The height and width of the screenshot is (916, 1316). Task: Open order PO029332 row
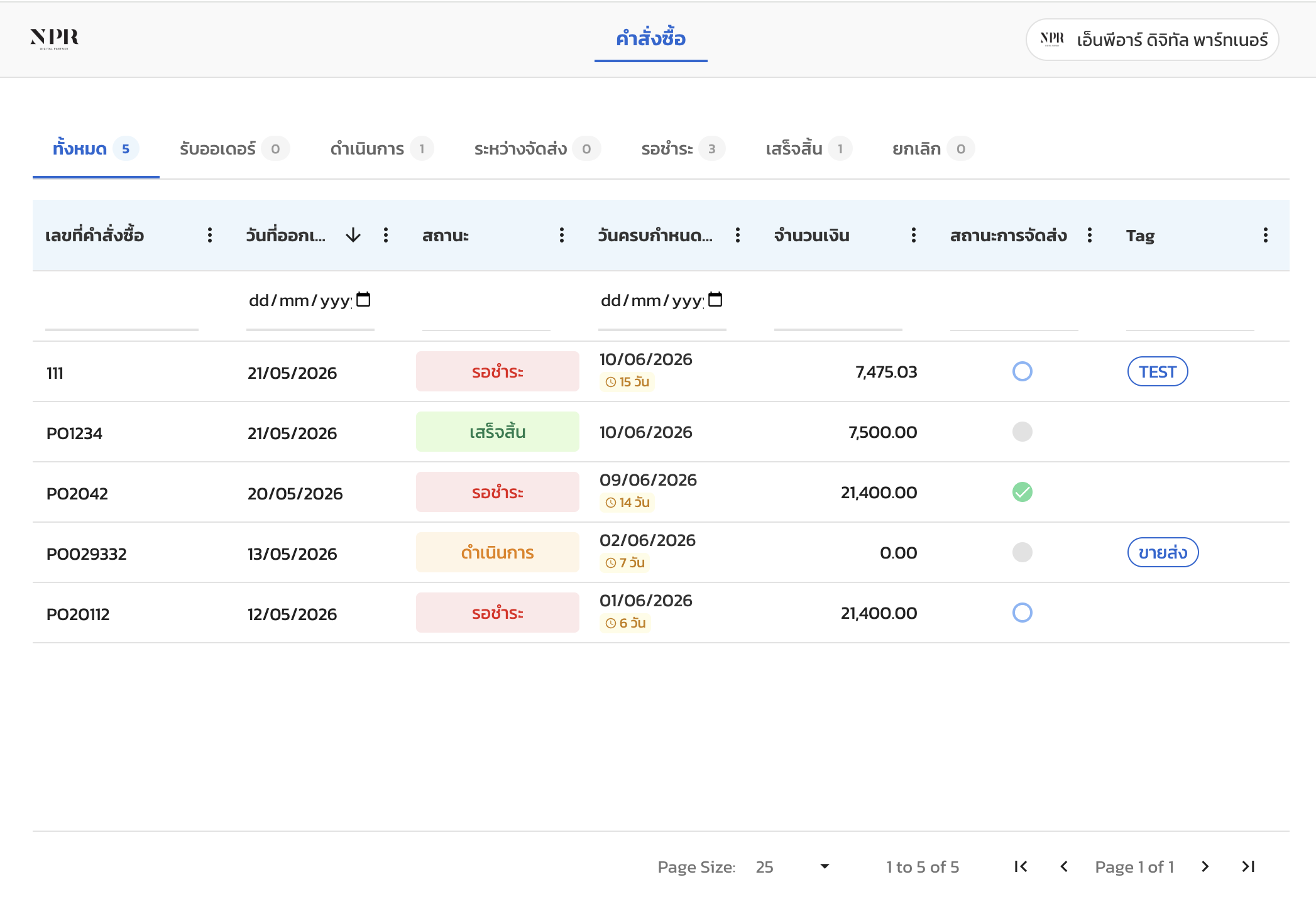661,553
